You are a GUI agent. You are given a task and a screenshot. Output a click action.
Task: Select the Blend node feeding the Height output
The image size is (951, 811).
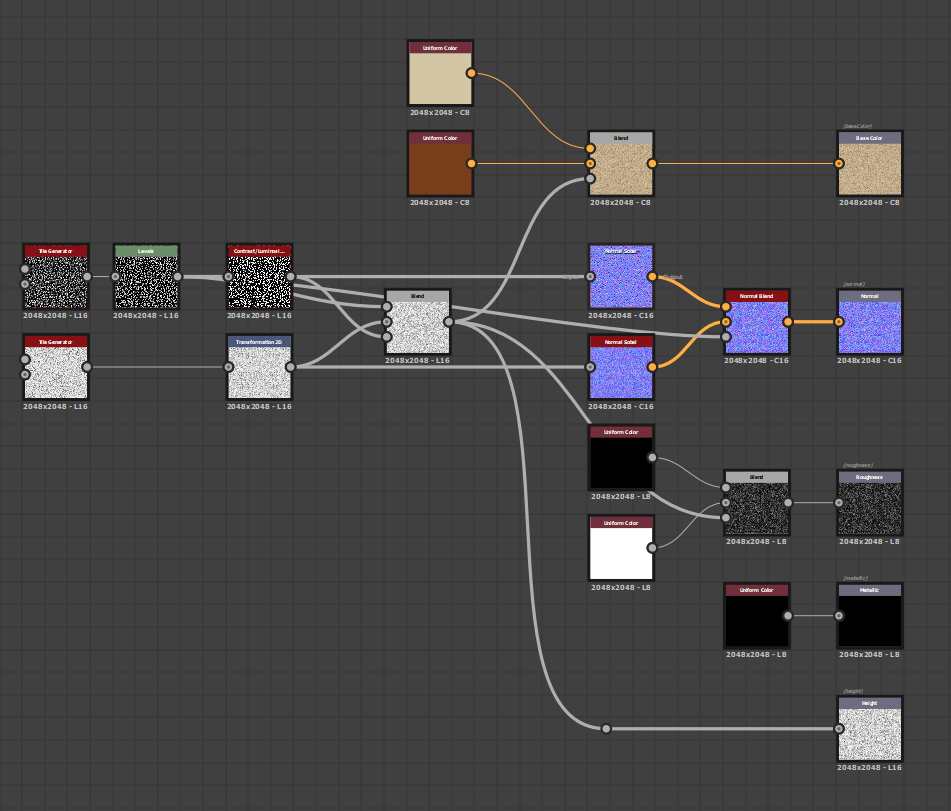[x=417, y=321]
